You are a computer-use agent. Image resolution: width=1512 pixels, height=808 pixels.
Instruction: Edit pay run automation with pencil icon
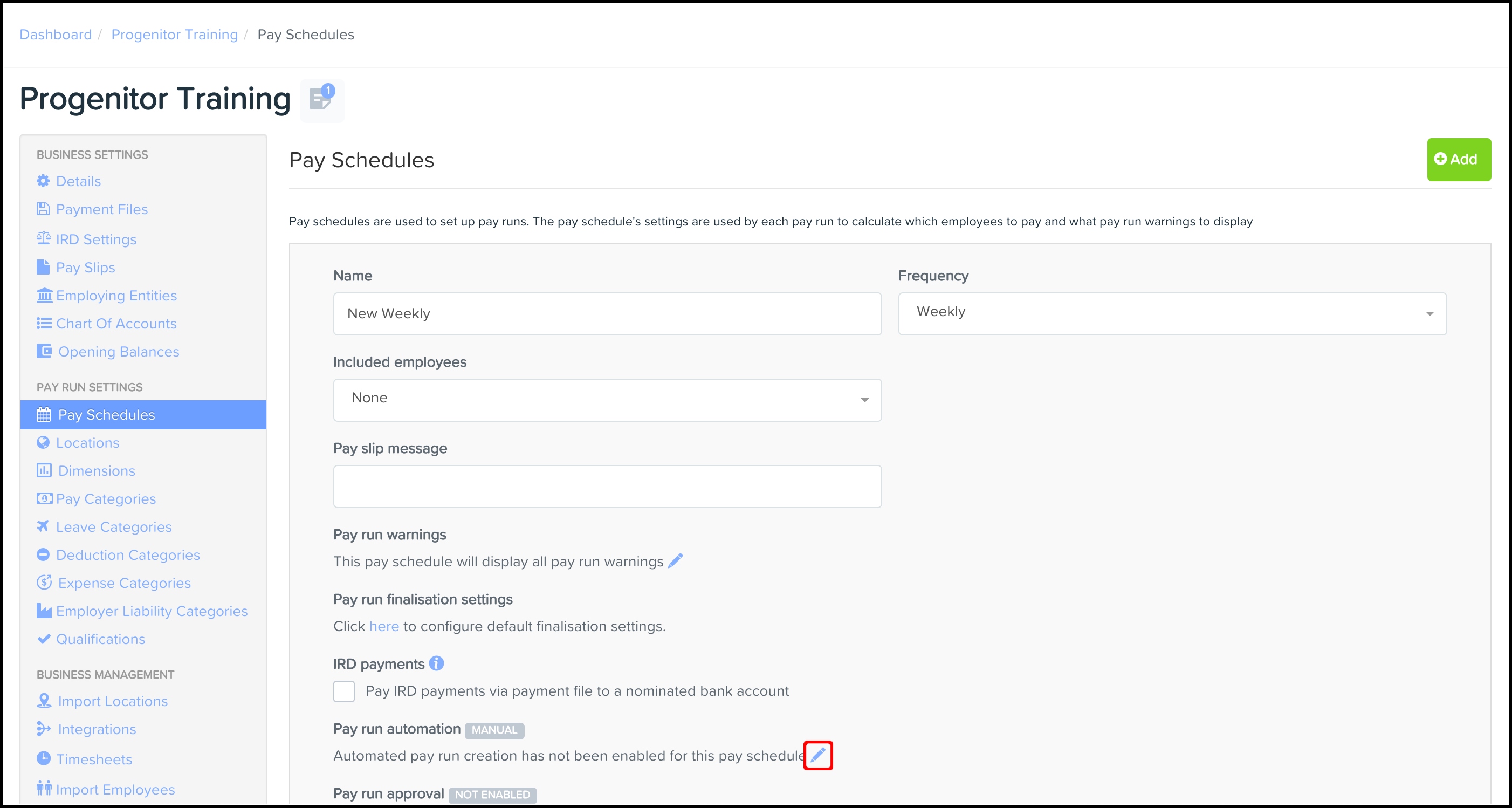coord(817,755)
